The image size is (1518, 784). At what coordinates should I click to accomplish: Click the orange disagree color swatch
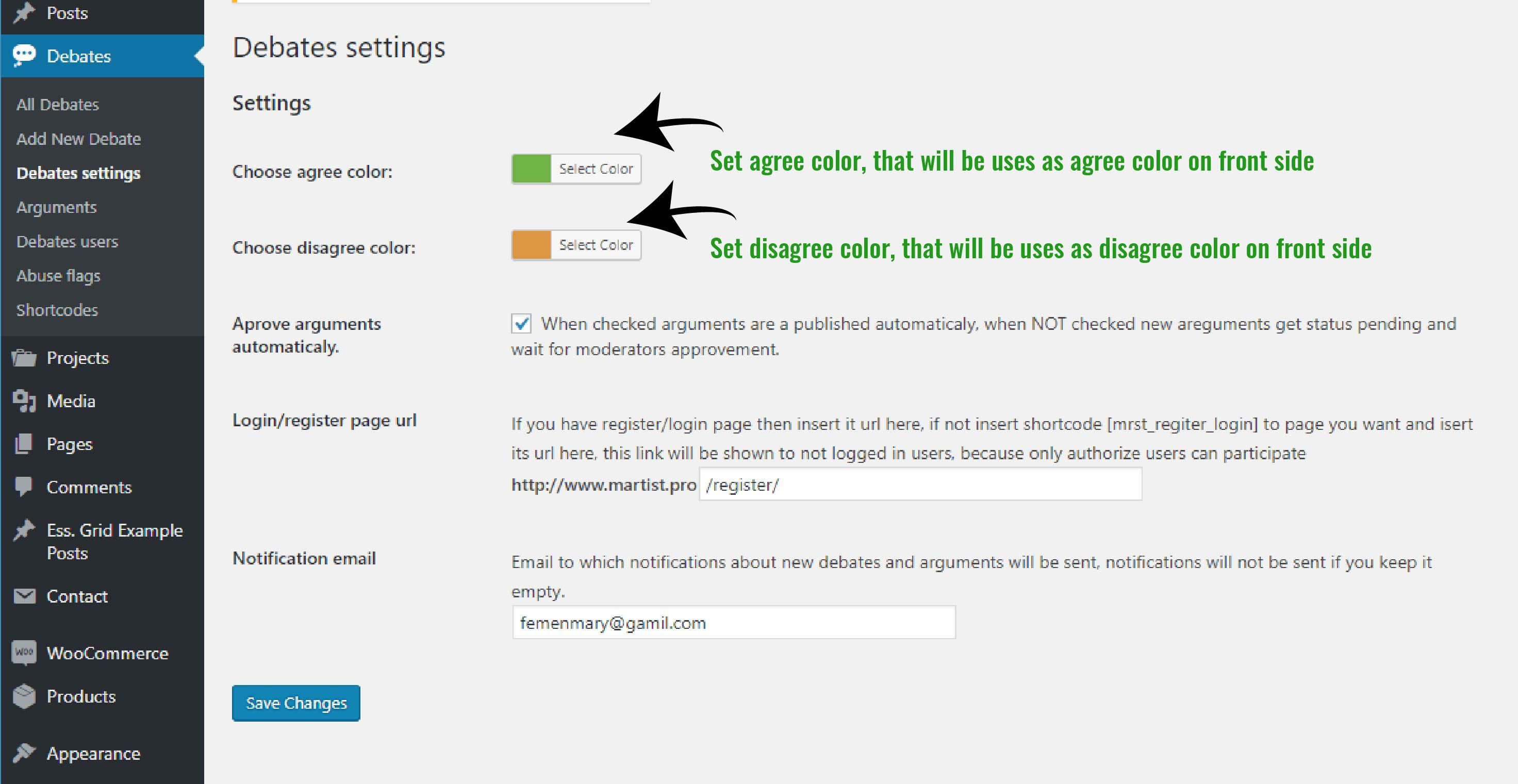click(x=531, y=245)
